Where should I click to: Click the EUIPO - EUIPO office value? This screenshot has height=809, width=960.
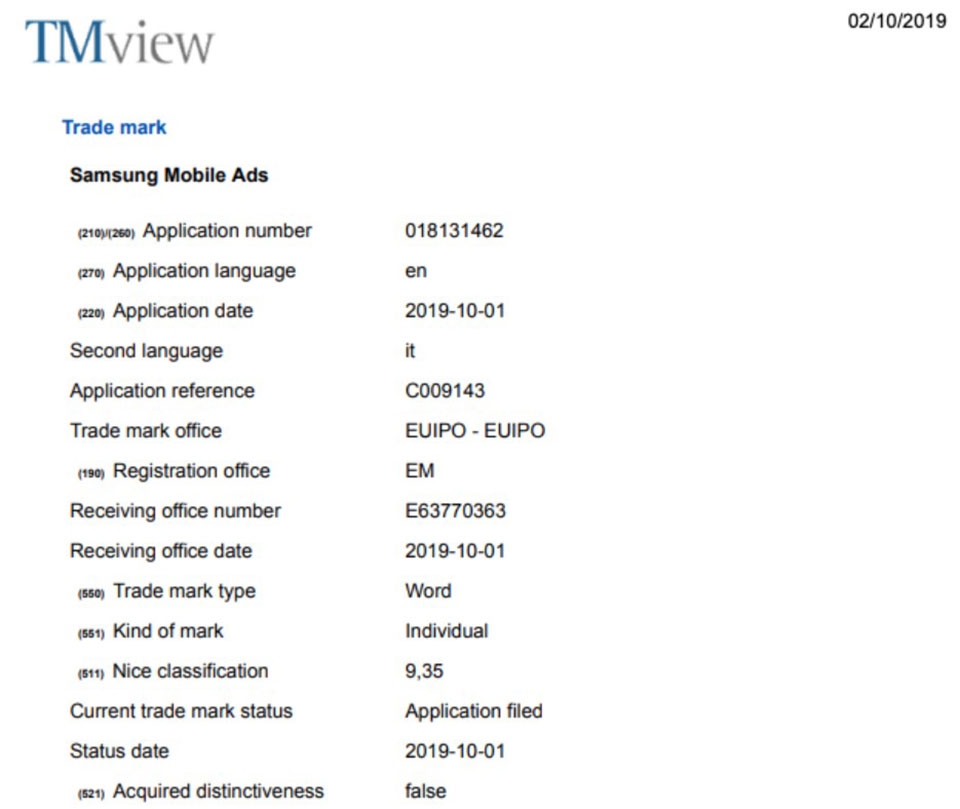point(475,431)
